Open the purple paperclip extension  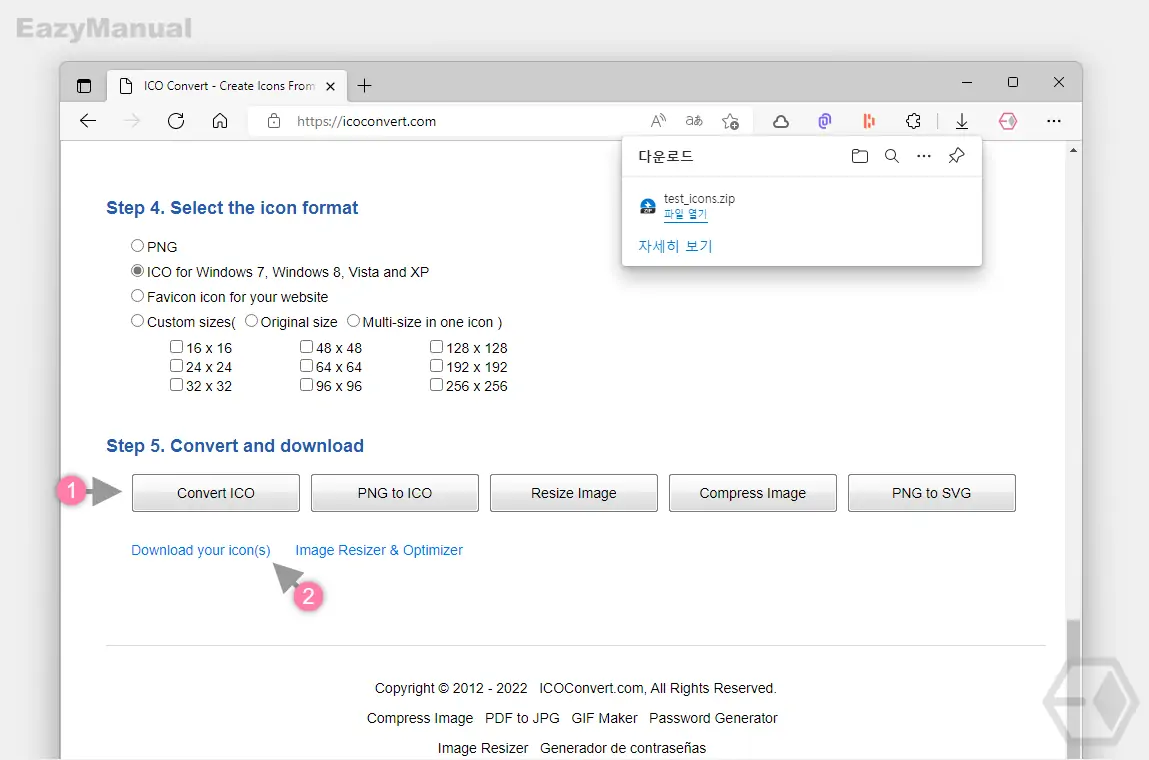coord(825,121)
